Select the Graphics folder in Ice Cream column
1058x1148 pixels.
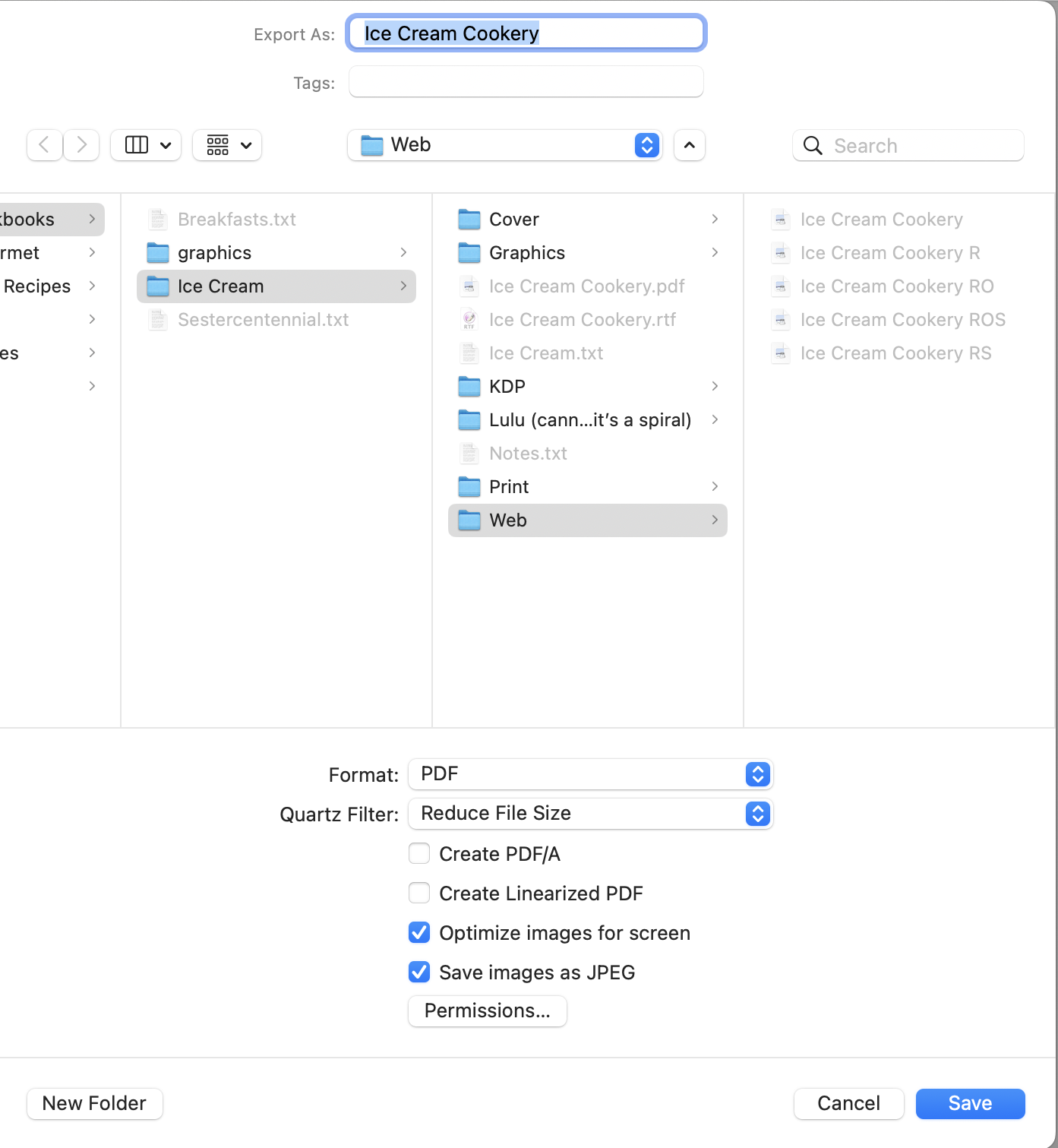click(x=527, y=253)
